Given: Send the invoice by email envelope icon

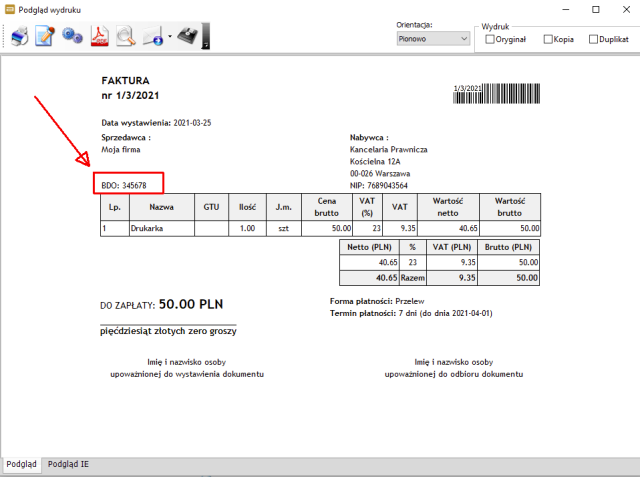Looking at the screenshot, I should click(x=153, y=36).
